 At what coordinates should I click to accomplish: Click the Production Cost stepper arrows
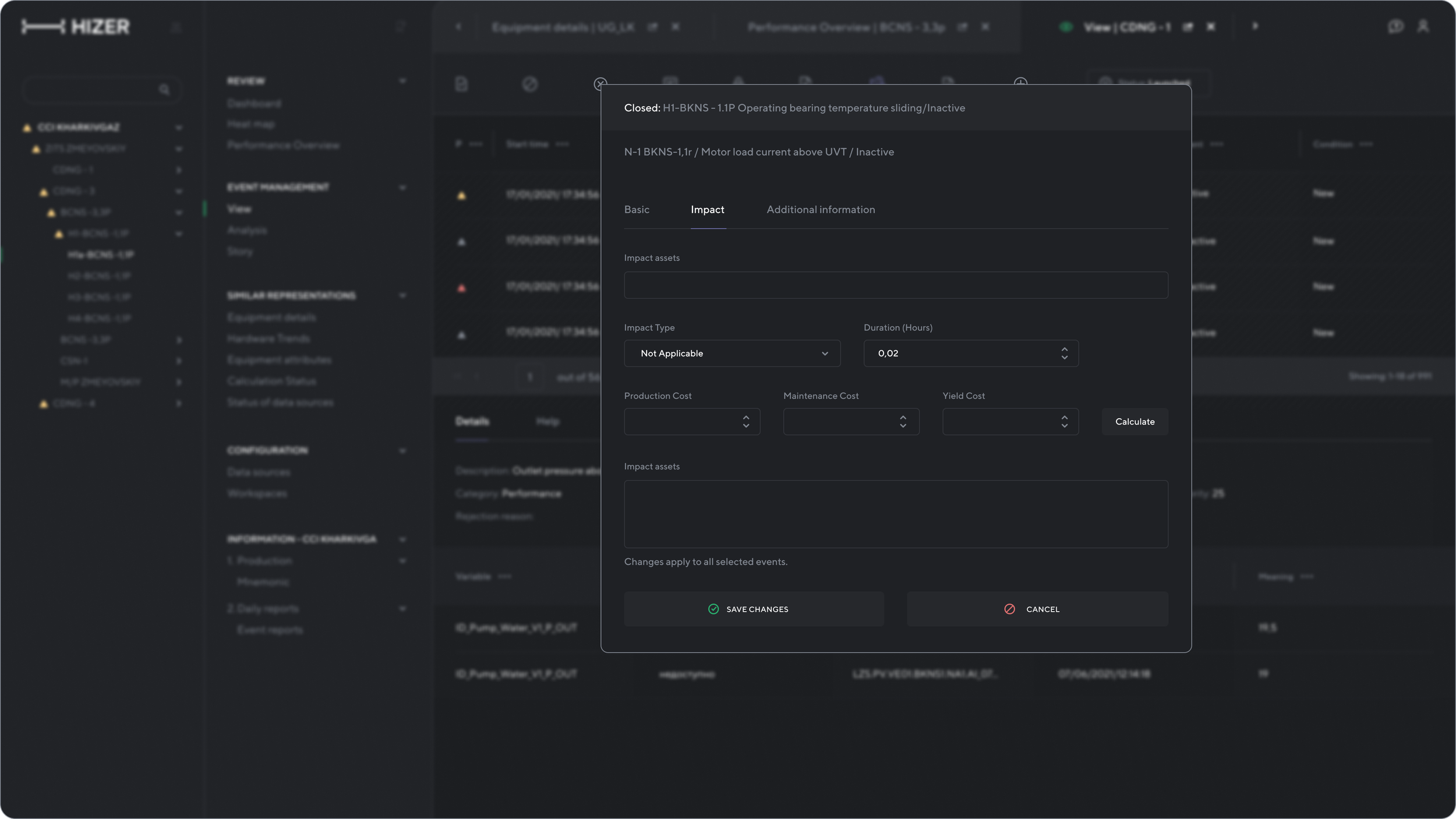[x=745, y=421]
